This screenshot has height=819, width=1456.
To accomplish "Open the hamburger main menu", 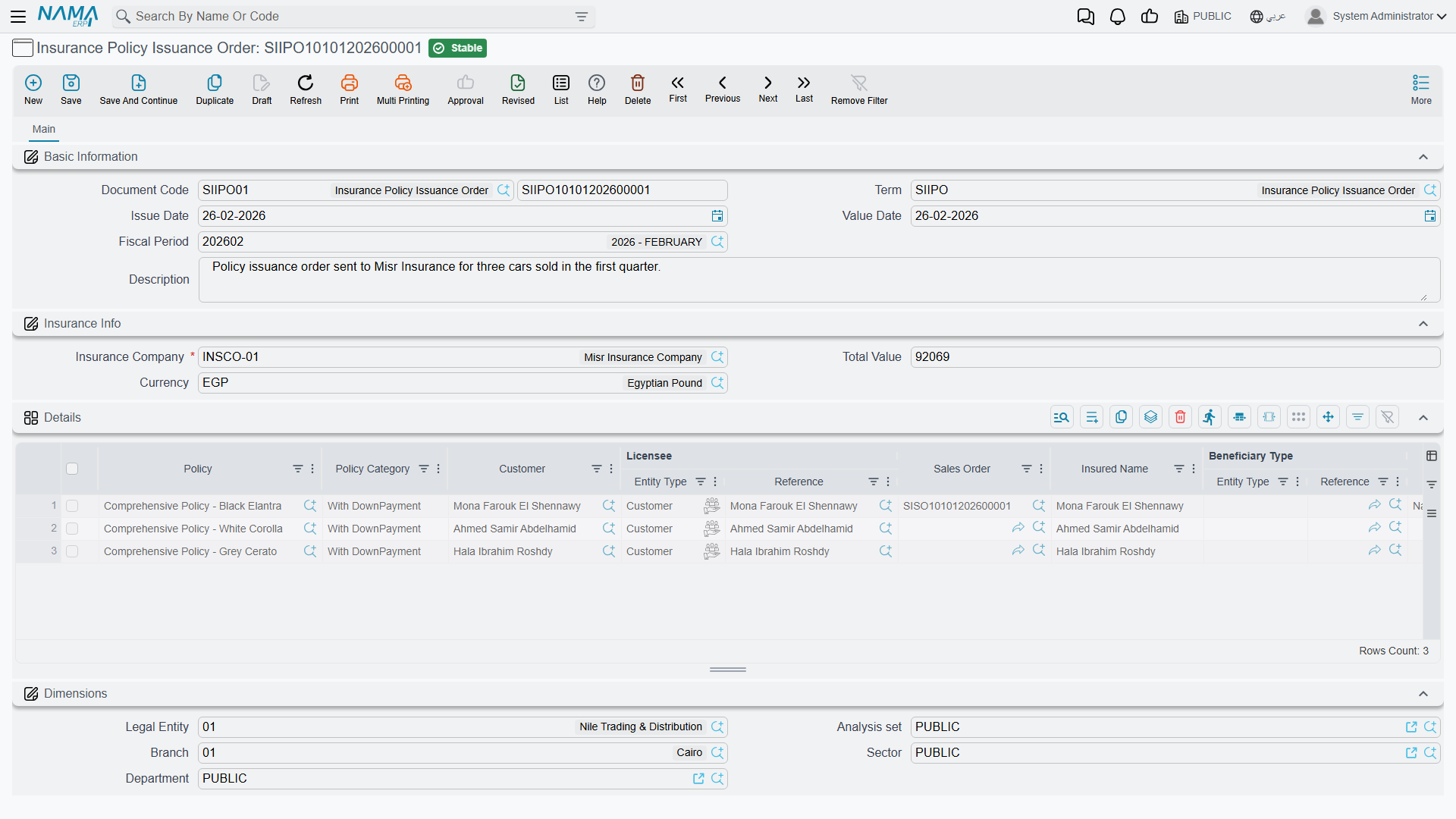I will click(x=18, y=16).
